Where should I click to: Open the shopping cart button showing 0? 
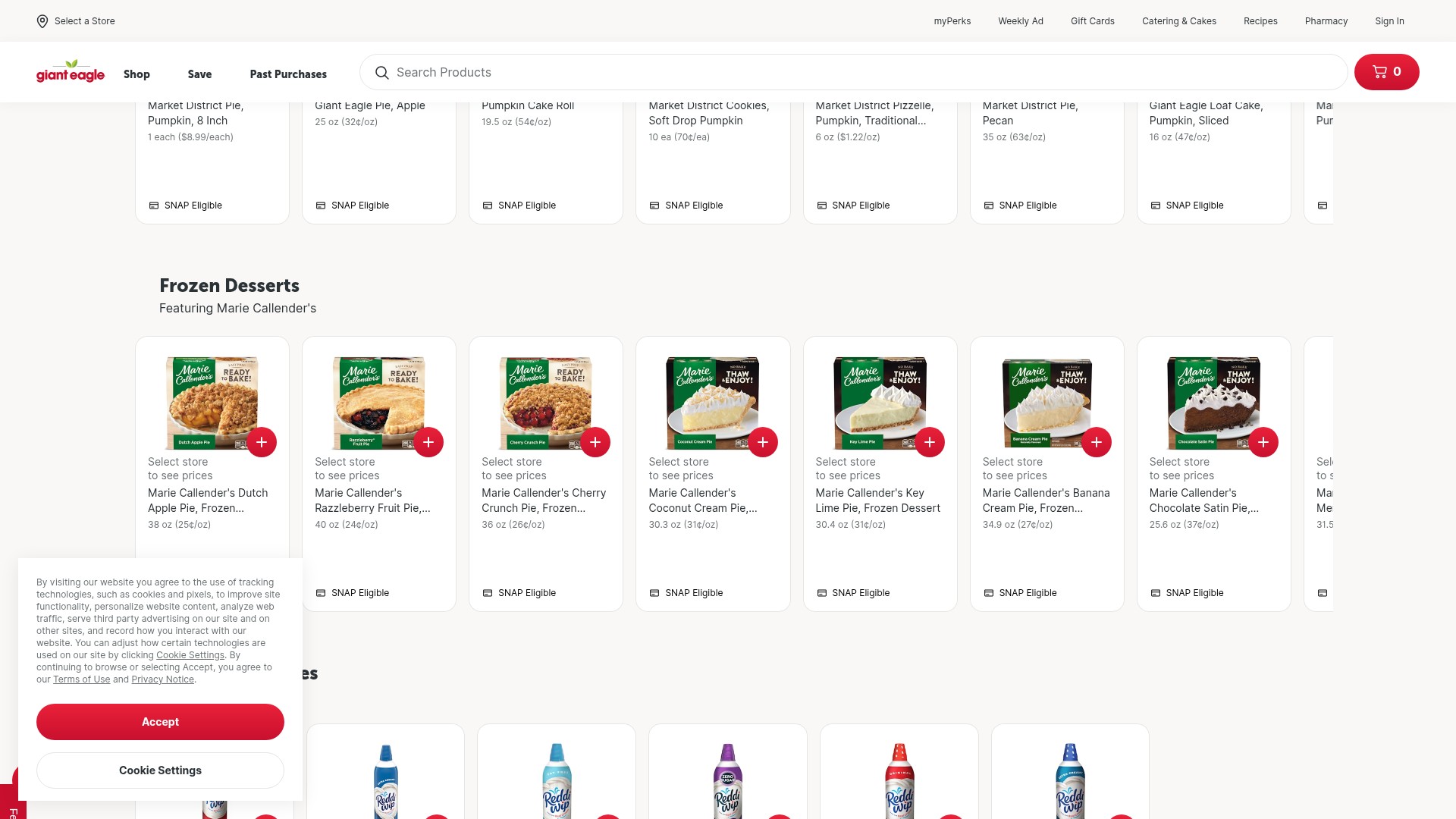pos(1386,72)
